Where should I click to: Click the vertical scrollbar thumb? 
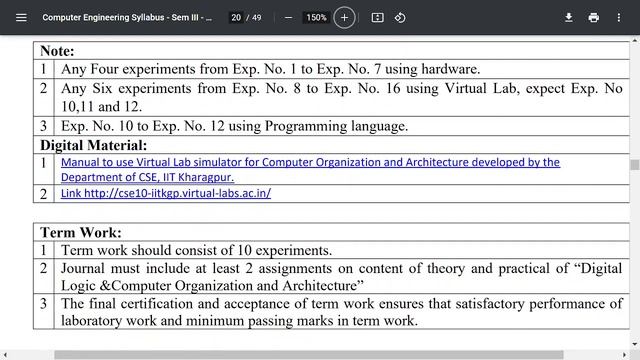[634, 164]
